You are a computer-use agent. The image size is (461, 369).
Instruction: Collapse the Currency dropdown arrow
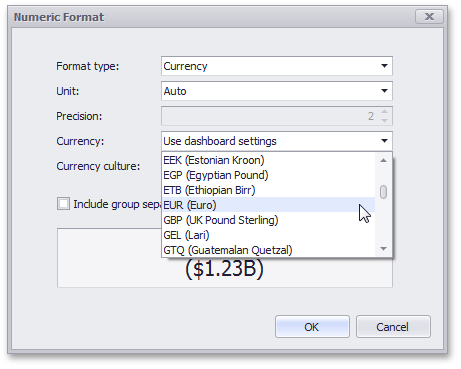pyautogui.click(x=384, y=141)
